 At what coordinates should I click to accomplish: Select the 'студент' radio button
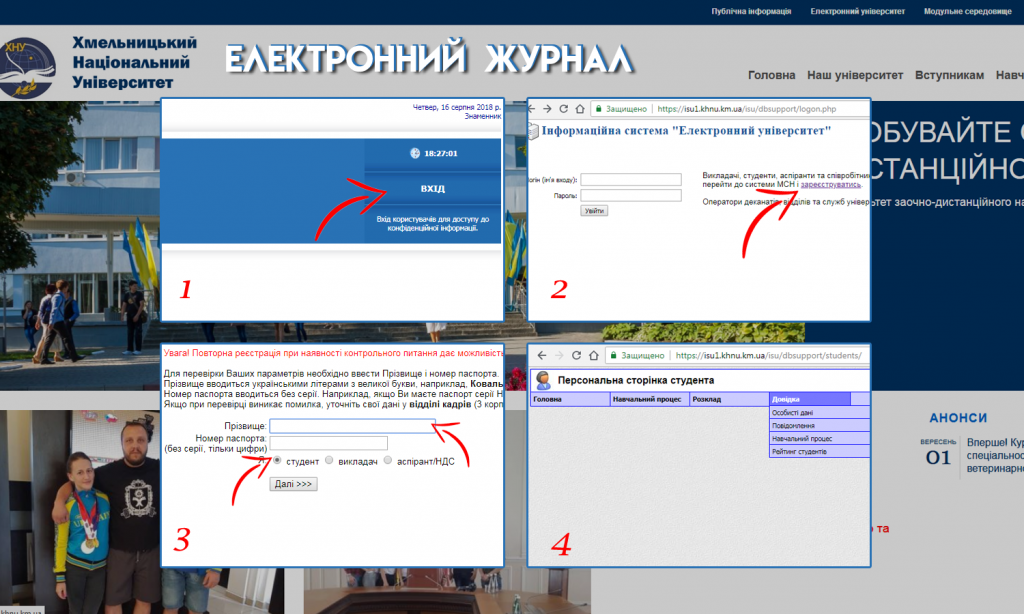(x=278, y=460)
